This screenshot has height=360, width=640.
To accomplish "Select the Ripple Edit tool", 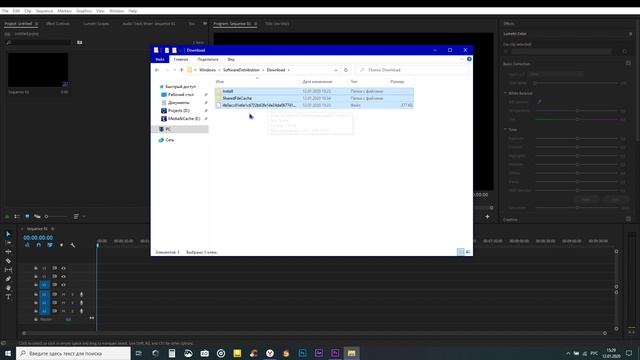I will click(x=8, y=252).
